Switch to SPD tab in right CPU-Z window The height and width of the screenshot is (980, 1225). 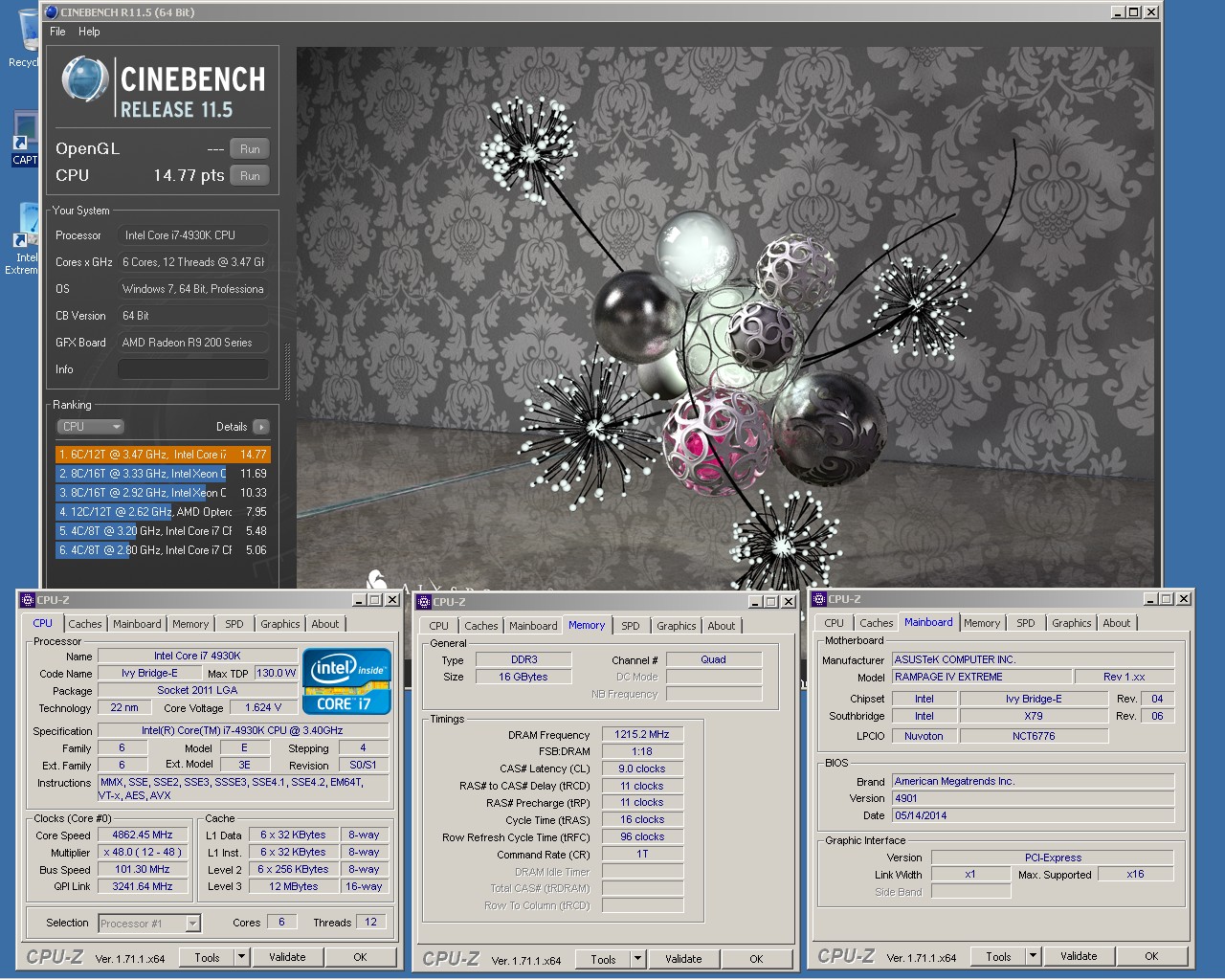click(x=1026, y=623)
